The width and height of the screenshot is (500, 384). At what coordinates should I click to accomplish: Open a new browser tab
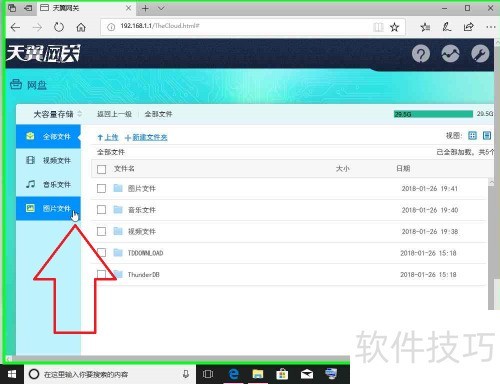pos(145,8)
